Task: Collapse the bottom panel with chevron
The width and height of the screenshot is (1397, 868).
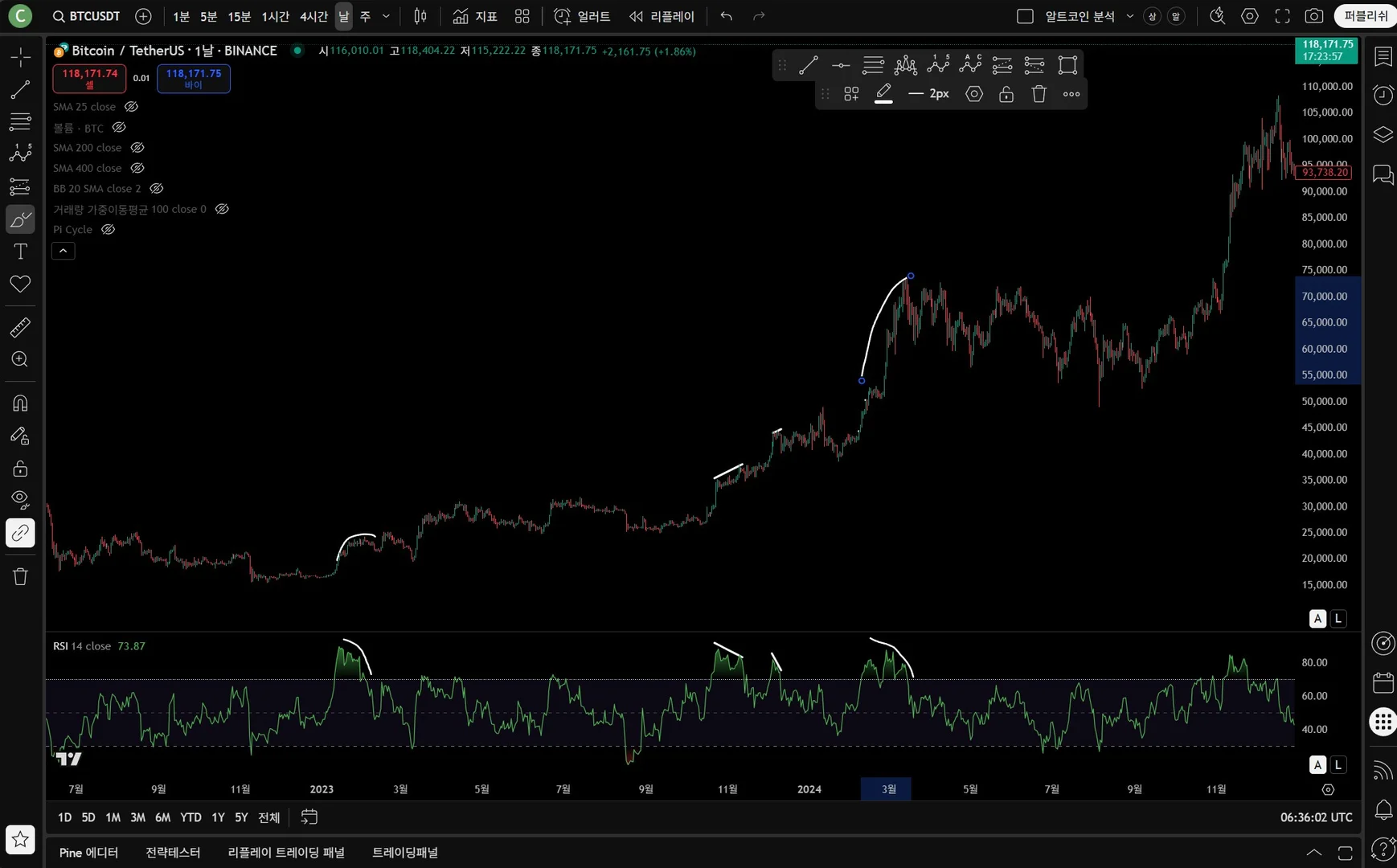Action: pyautogui.click(x=1313, y=853)
